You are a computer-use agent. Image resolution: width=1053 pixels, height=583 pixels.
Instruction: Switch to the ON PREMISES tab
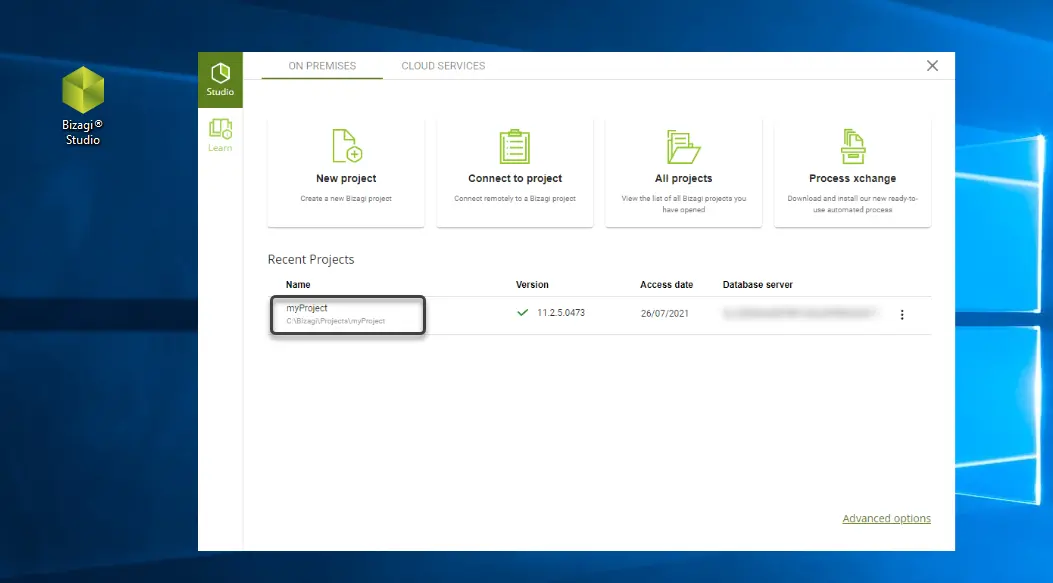pyautogui.click(x=322, y=66)
